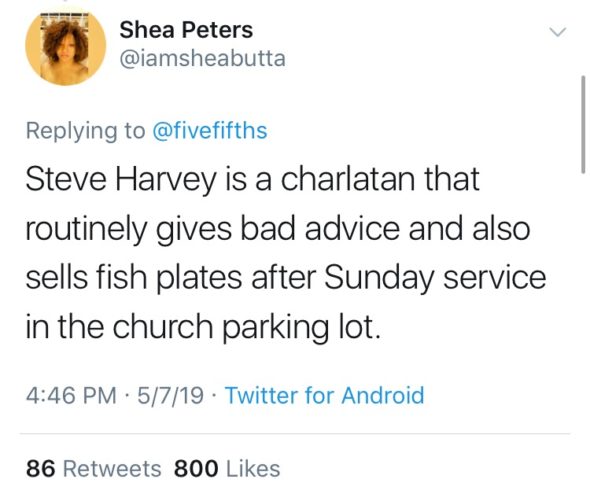The width and height of the screenshot is (590, 490).
Task: Open the 4:46 PM timestamp
Action: point(71,396)
